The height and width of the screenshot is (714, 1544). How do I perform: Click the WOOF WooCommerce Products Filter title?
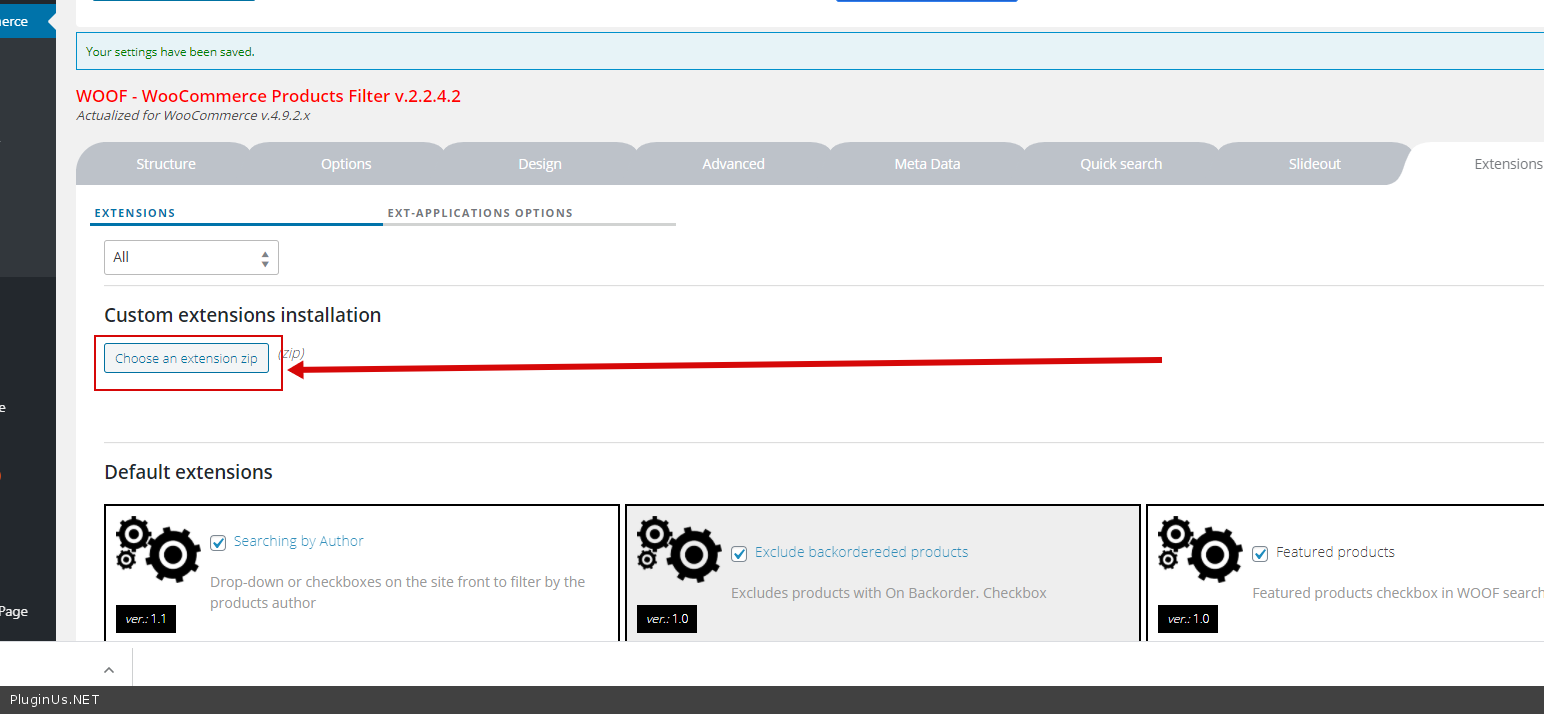268,96
